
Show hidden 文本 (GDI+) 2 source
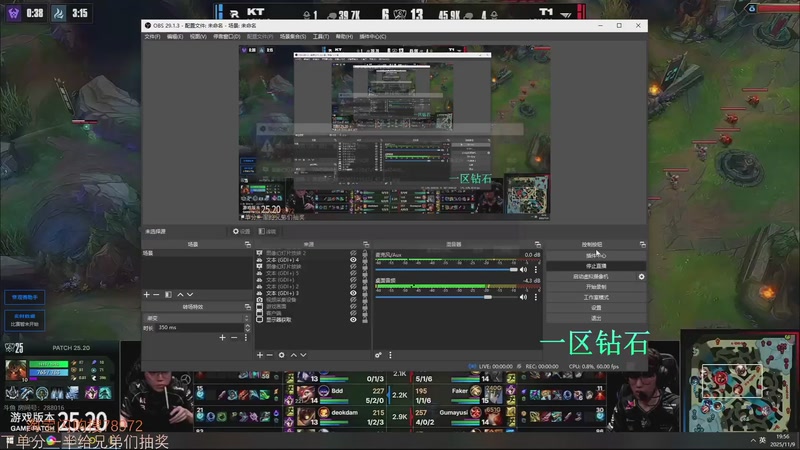[353, 286]
